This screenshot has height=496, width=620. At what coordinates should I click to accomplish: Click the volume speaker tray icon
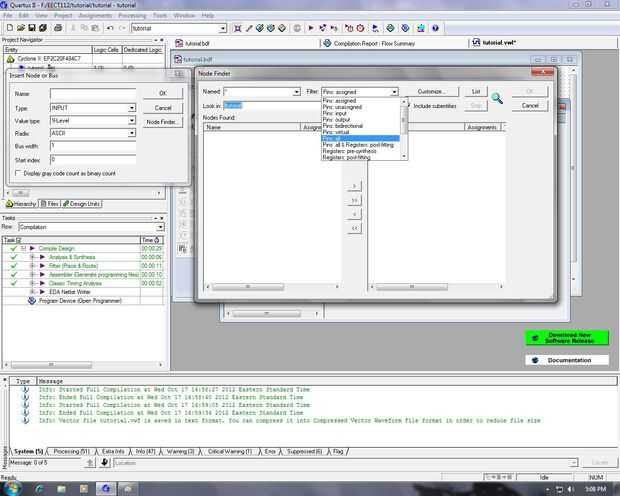[571, 489]
